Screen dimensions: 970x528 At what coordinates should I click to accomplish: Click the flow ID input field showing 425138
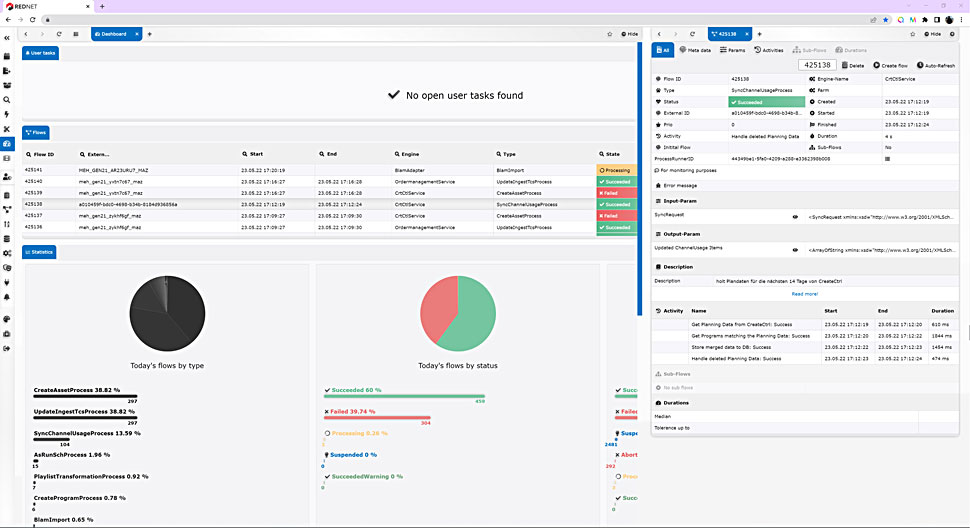click(x=817, y=65)
